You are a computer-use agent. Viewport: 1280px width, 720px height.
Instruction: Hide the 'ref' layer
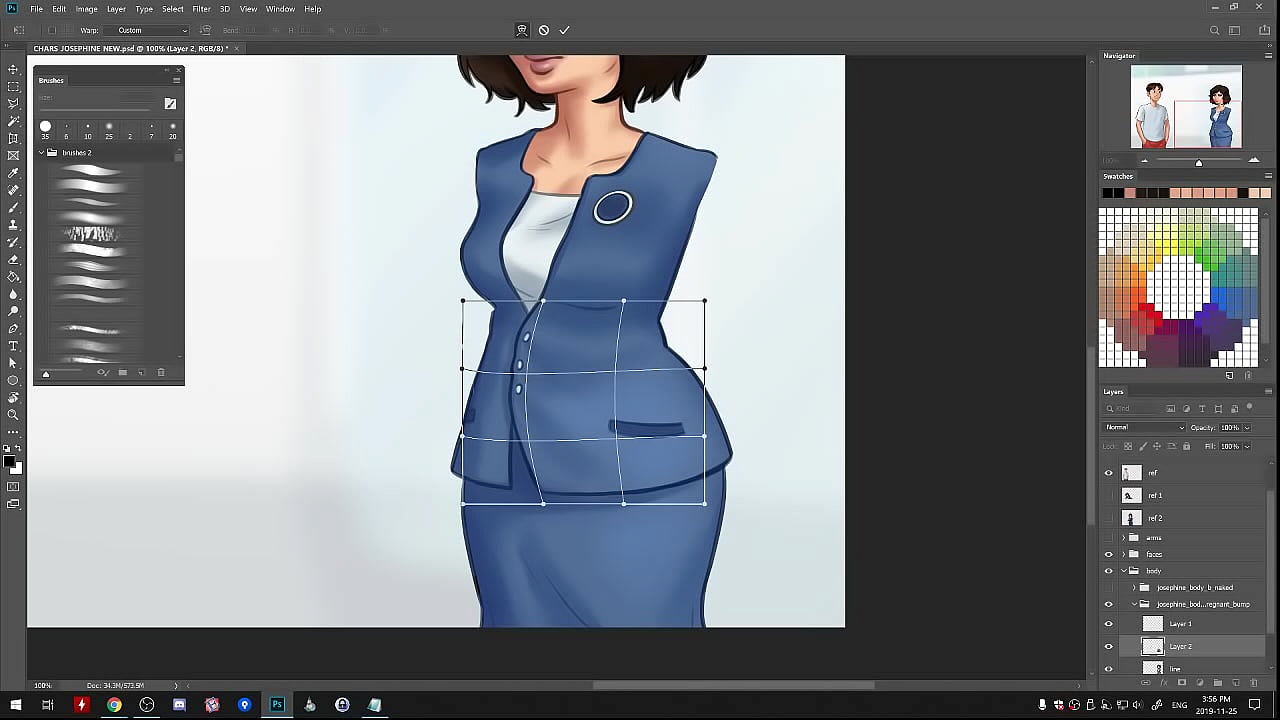click(1108, 473)
